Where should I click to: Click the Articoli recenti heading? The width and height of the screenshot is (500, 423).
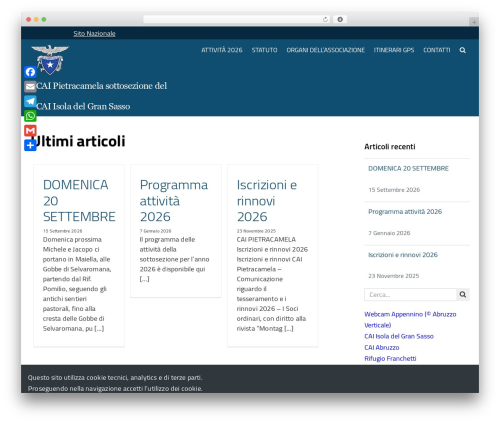click(x=390, y=147)
